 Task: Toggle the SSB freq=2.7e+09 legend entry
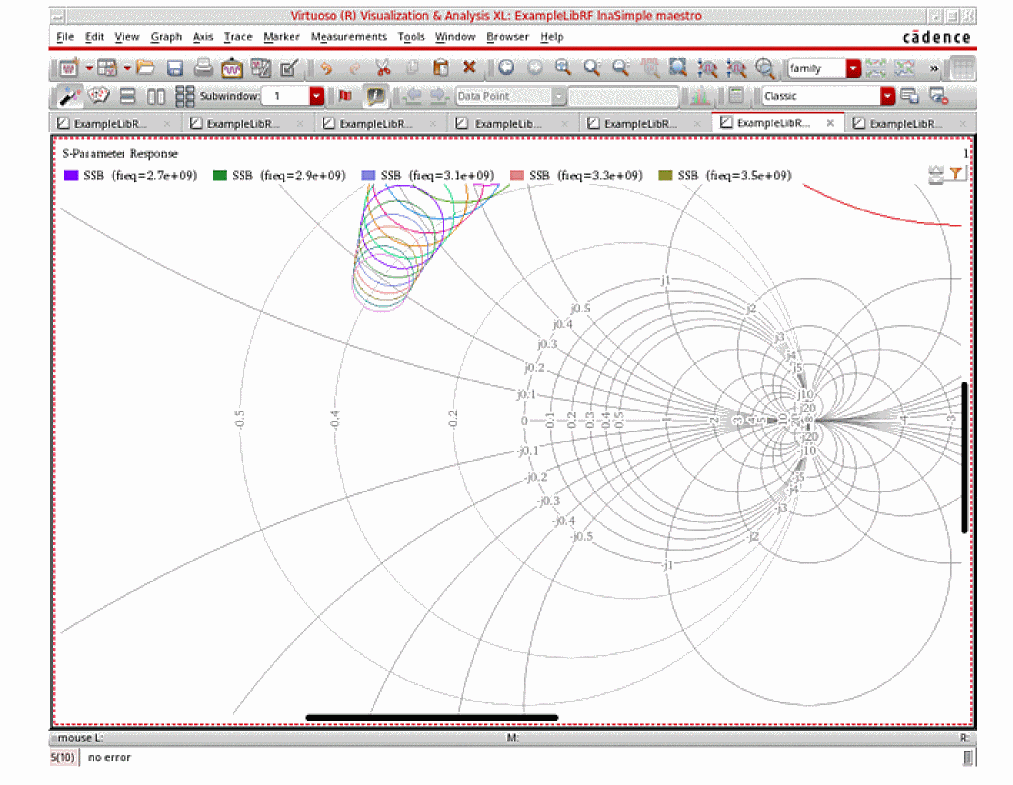coord(130,175)
